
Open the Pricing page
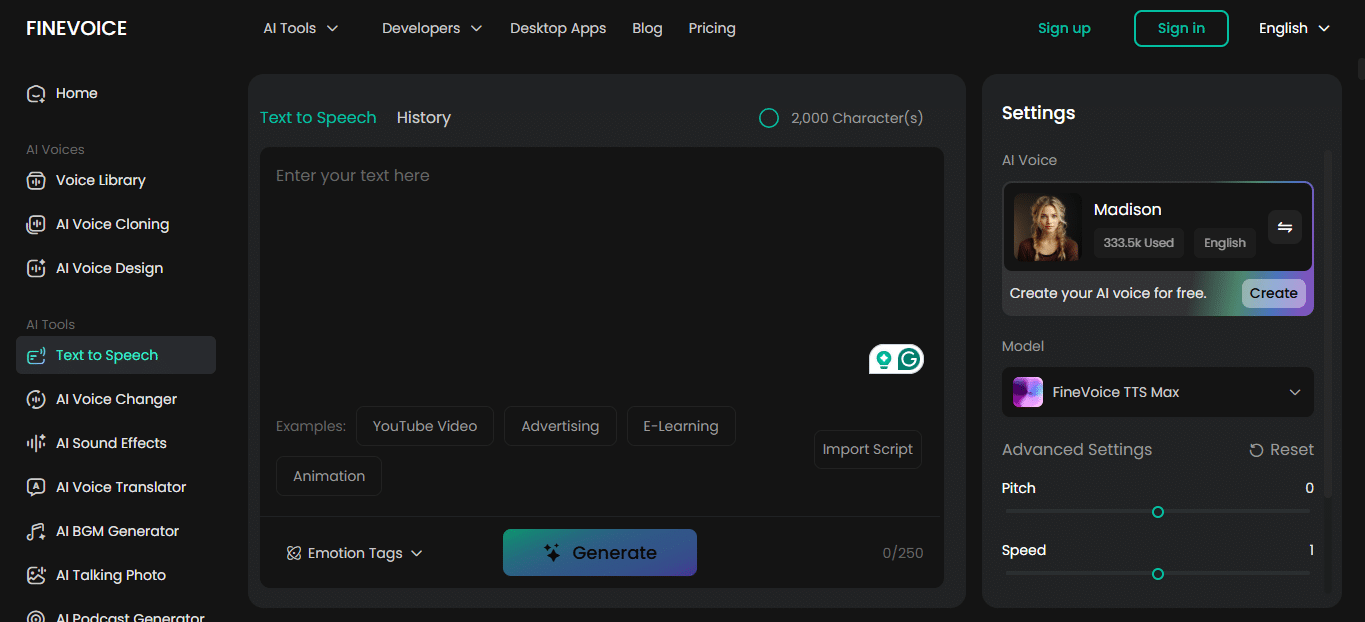tap(712, 28)
